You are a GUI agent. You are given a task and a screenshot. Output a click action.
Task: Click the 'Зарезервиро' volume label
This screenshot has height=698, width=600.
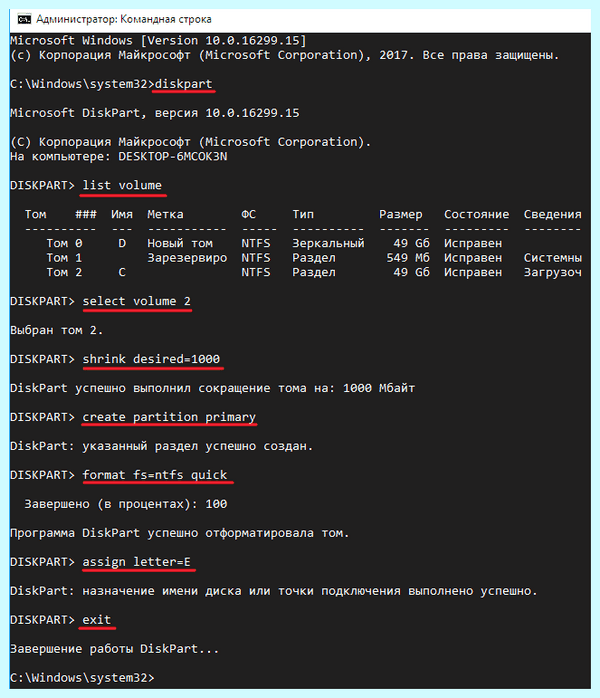pos(187,258)
